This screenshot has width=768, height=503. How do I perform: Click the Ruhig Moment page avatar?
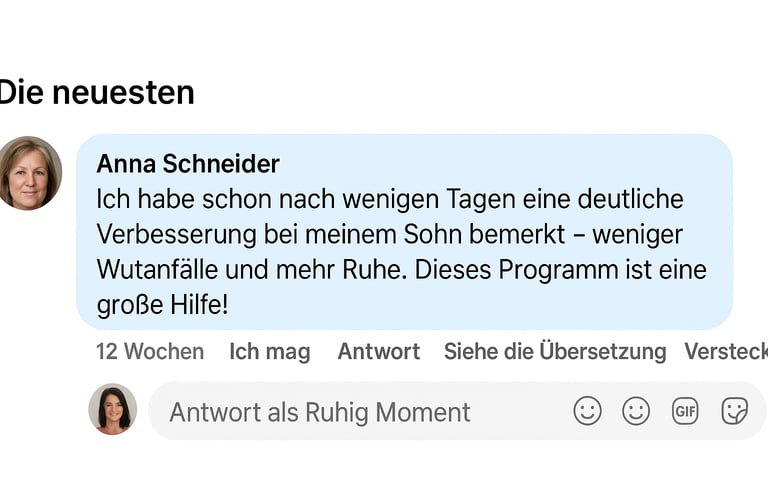click(x=112, y=410)
